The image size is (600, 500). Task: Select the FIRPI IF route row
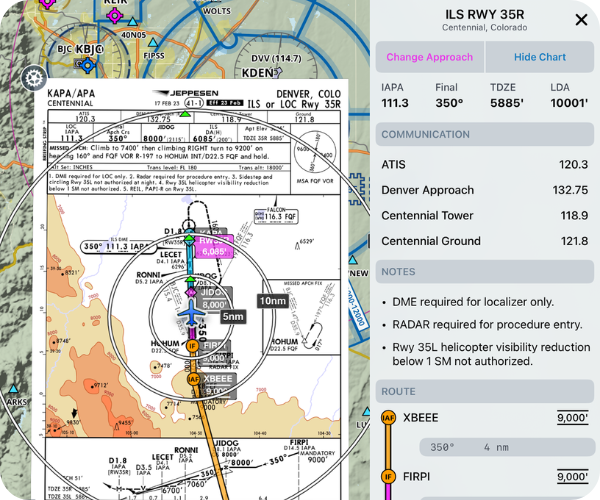484,477
